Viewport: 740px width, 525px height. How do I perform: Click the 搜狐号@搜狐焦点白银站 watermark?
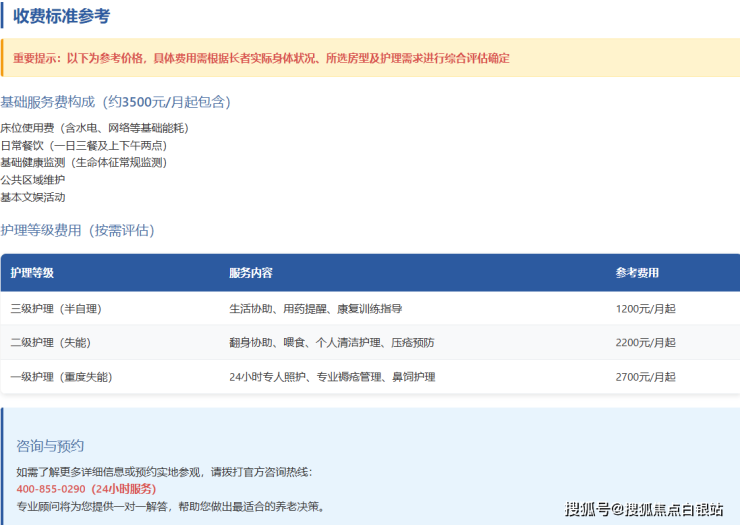(x=644, y=510)
